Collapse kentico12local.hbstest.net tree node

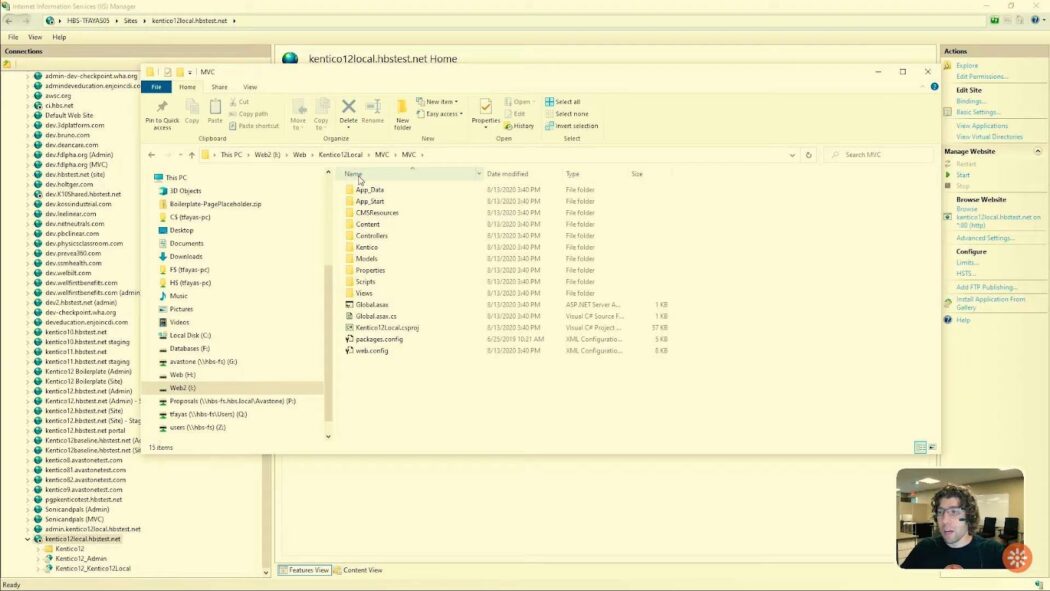click(27, 539)
